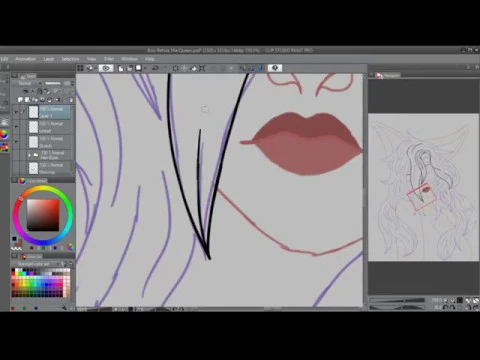
Task: Click the white square Clear icon
Action: click(x=138, y=68)
